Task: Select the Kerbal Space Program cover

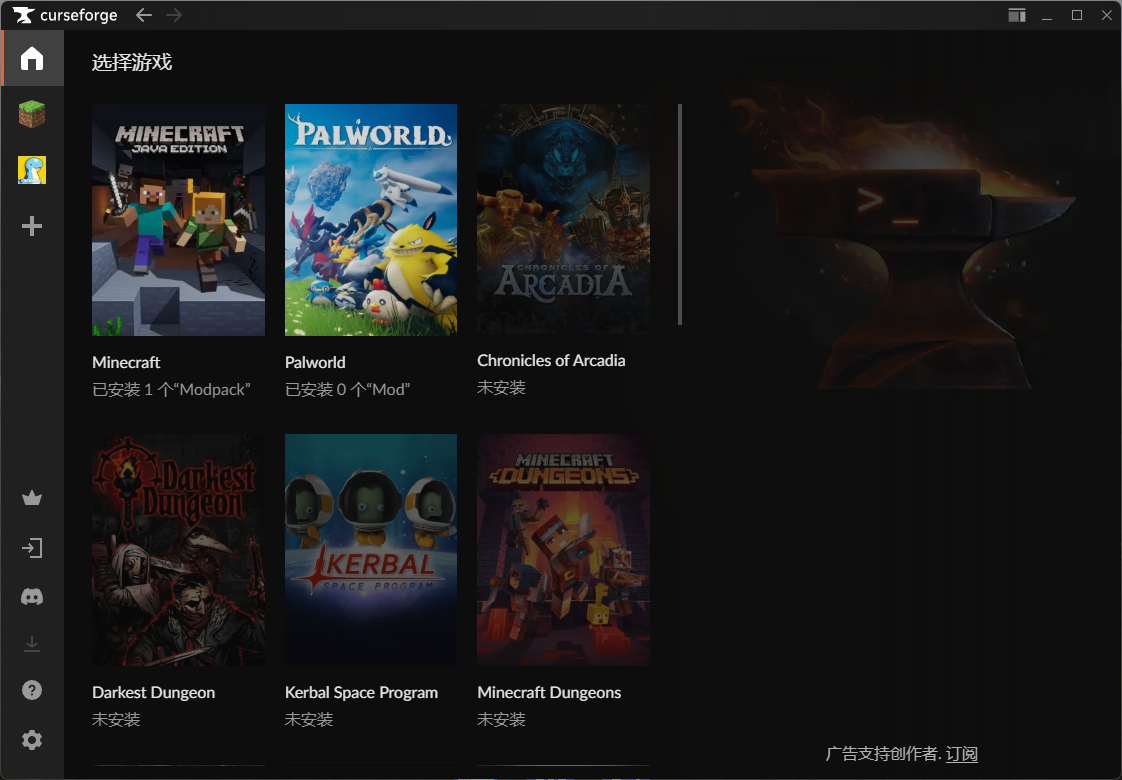Action: 371,550
